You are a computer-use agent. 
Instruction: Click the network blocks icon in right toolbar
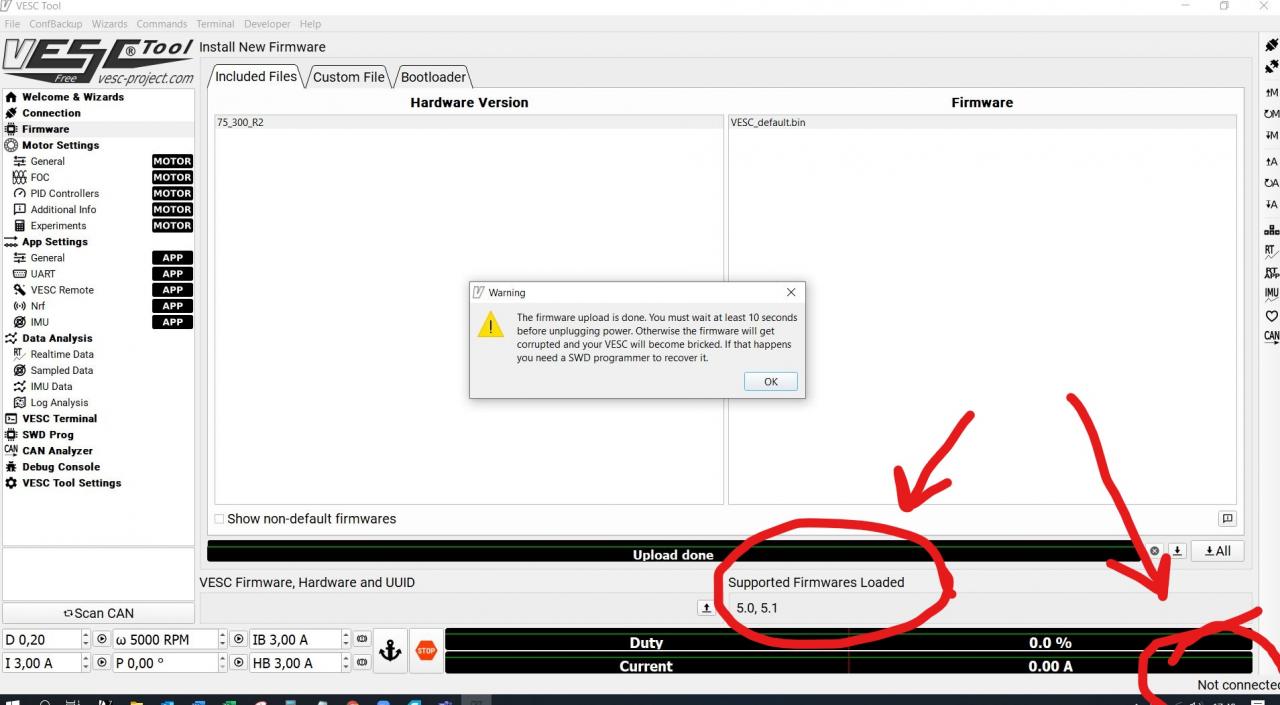[1271, 229]
